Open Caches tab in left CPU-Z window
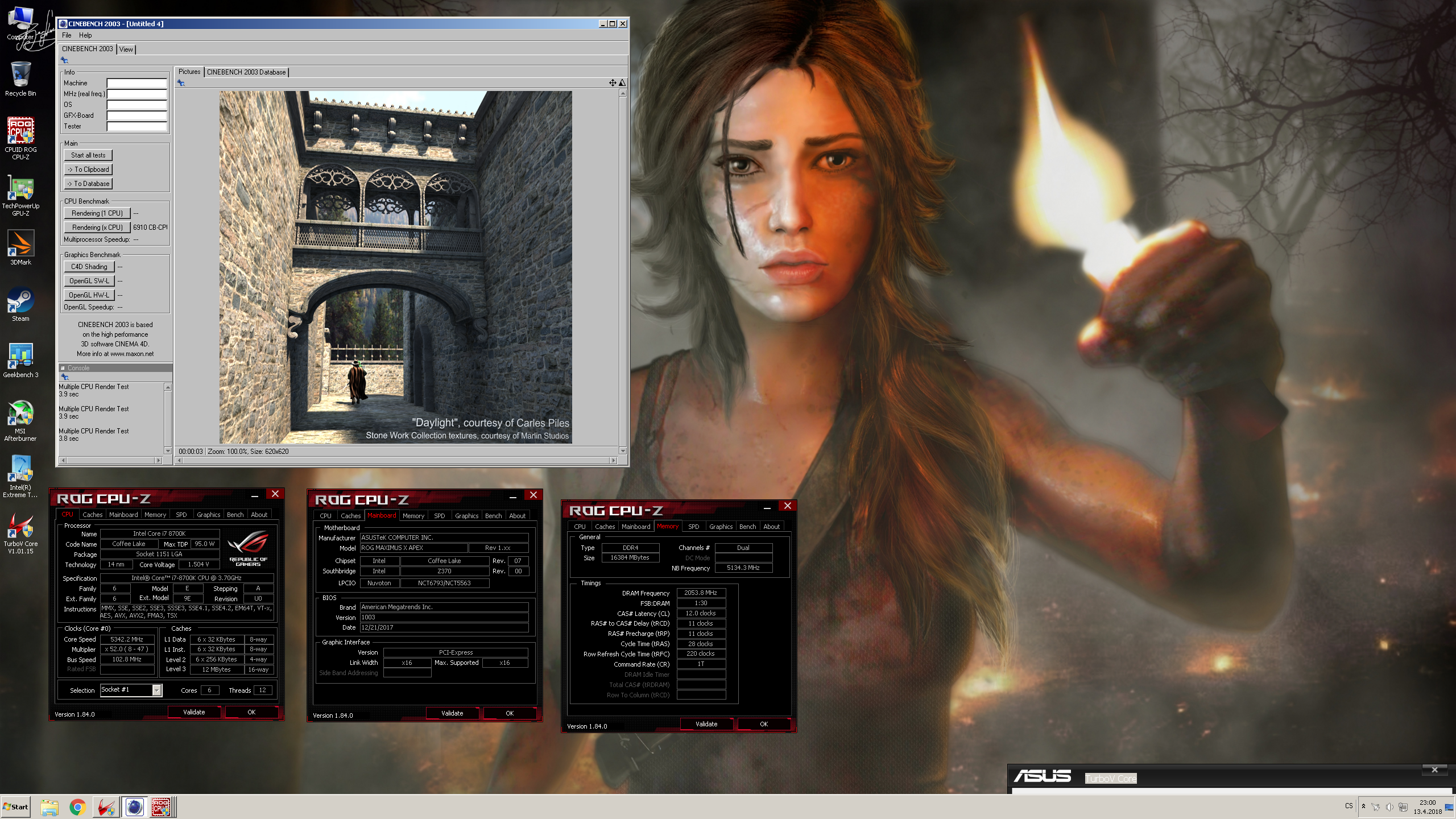The width and height of the screenshot is (1456, 819). pyautogui.click(x=93, y=515)
